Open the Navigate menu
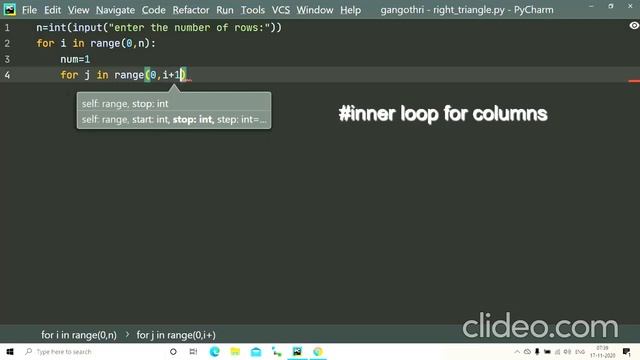This screenshot has height=360, width=640. coord(115,10)
